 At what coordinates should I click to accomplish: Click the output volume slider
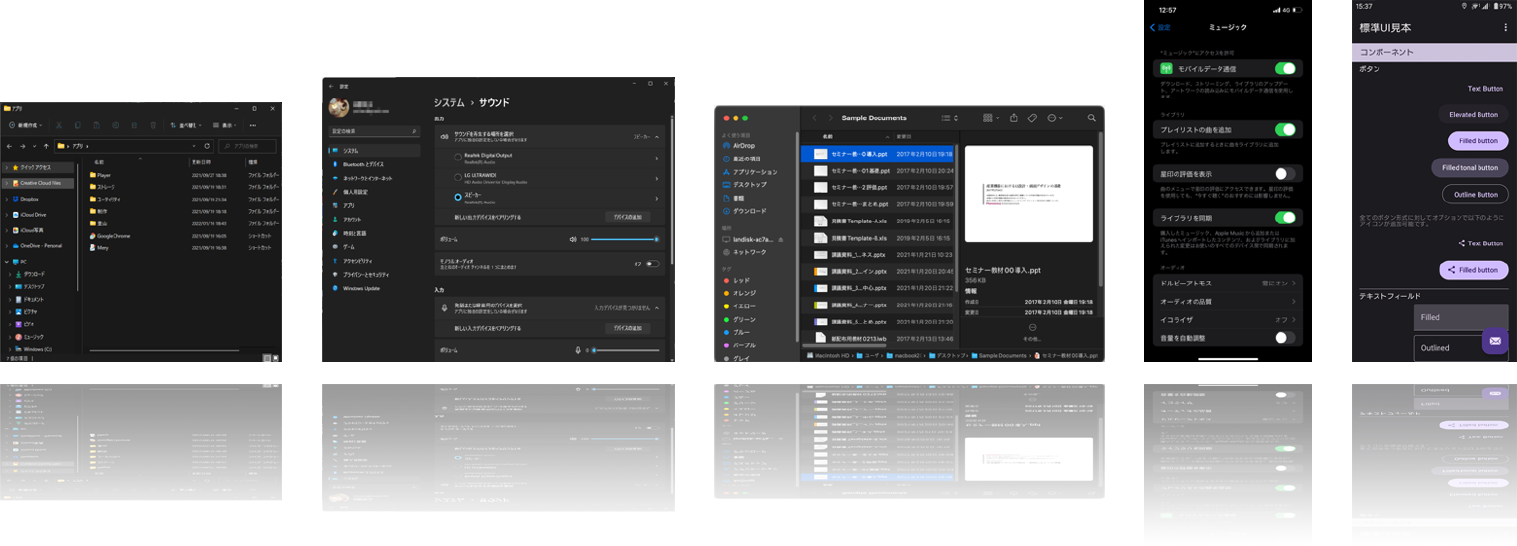625,239
